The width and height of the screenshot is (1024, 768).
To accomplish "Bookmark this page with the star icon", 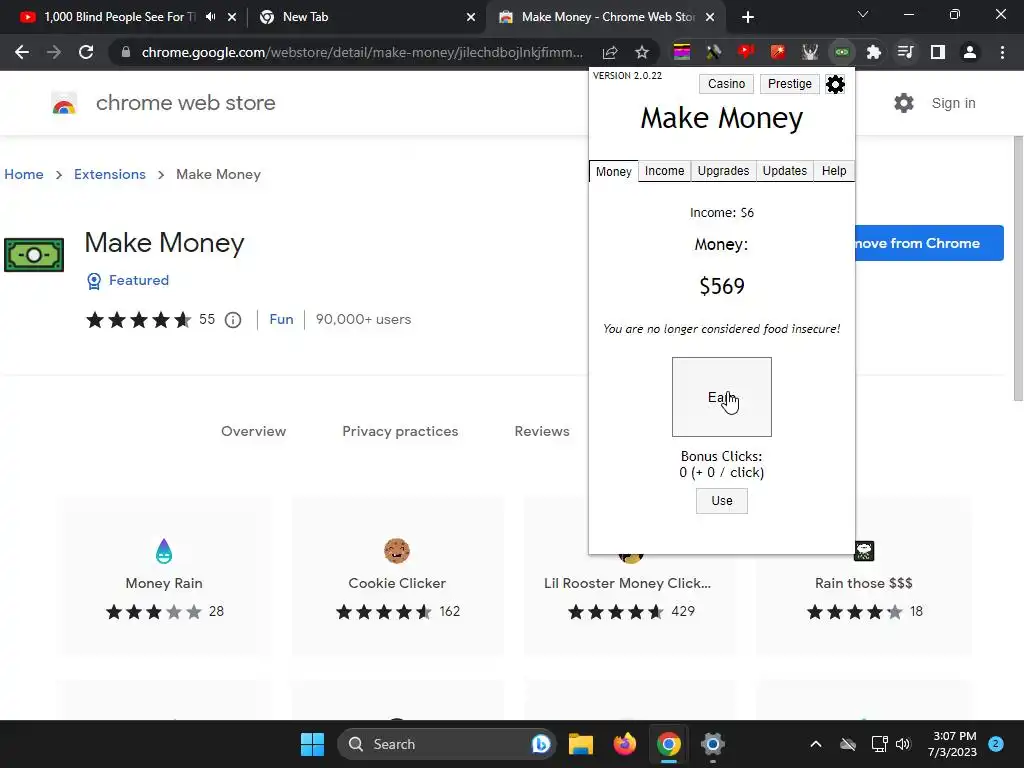I will click(641, 52).
